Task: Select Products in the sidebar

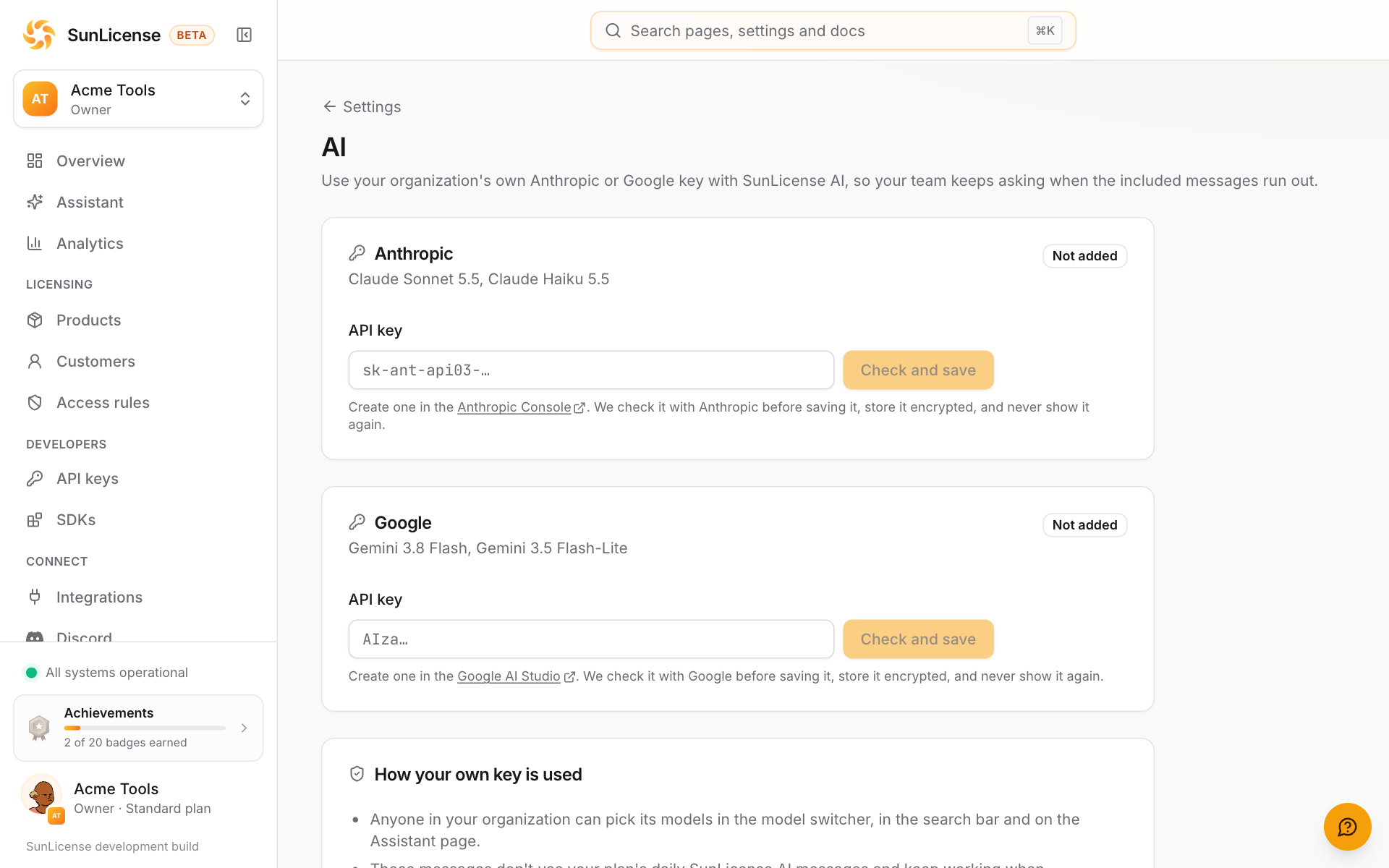Action: (x=138, y=320)
